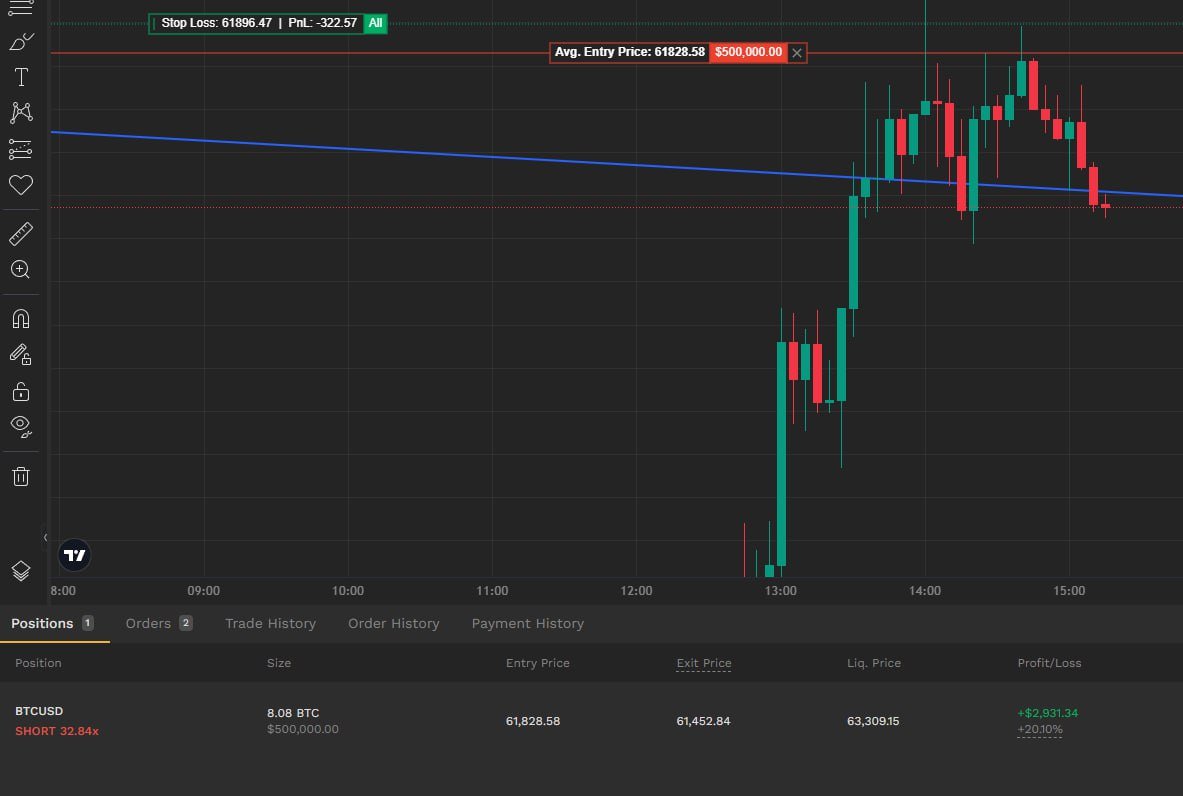This screenshot has width=1183, height=796.
Task: Open the XABCD pattern tools
Action: (21, 112)
